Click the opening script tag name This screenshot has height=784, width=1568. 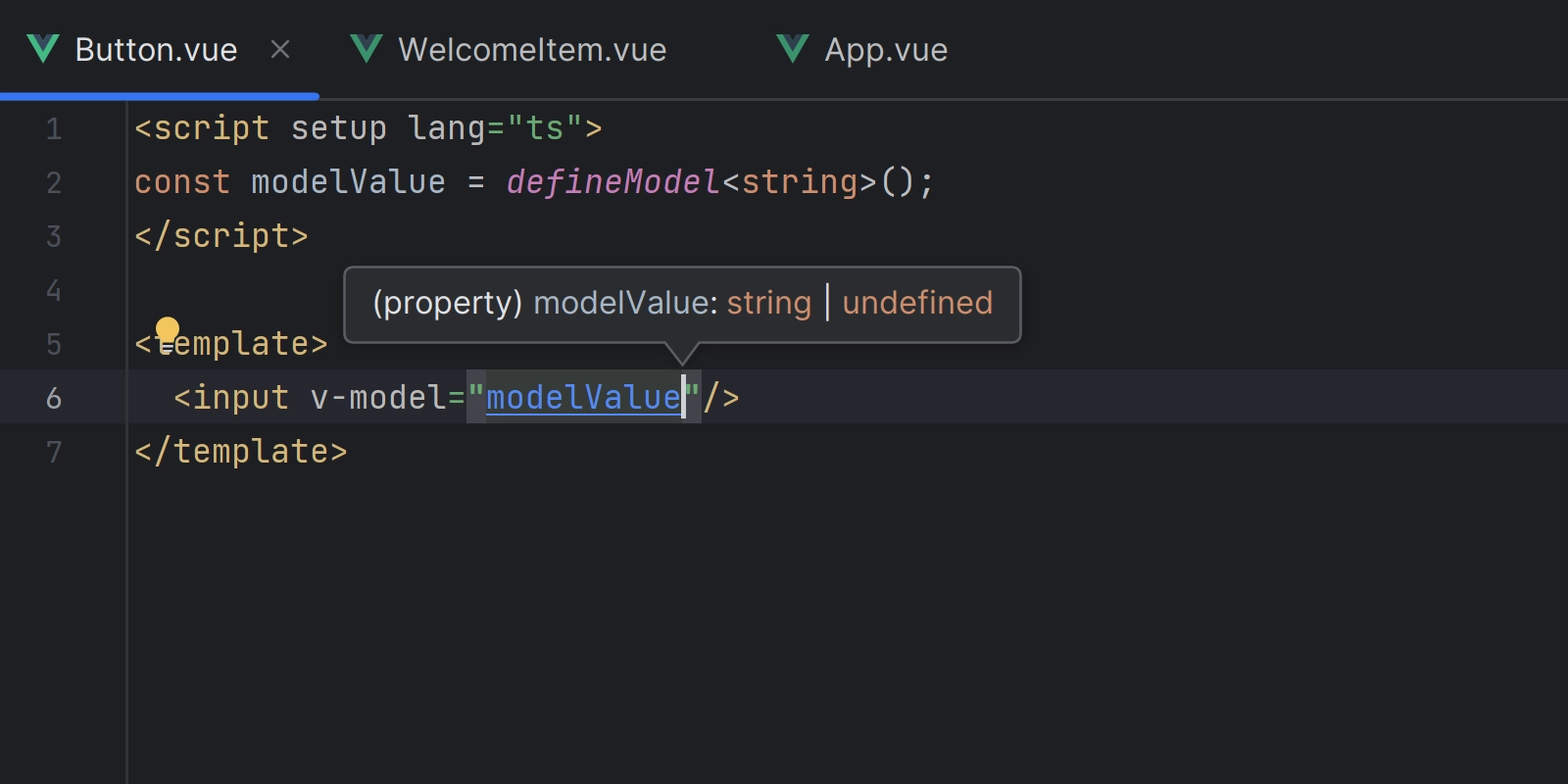[x=212, y=127]
